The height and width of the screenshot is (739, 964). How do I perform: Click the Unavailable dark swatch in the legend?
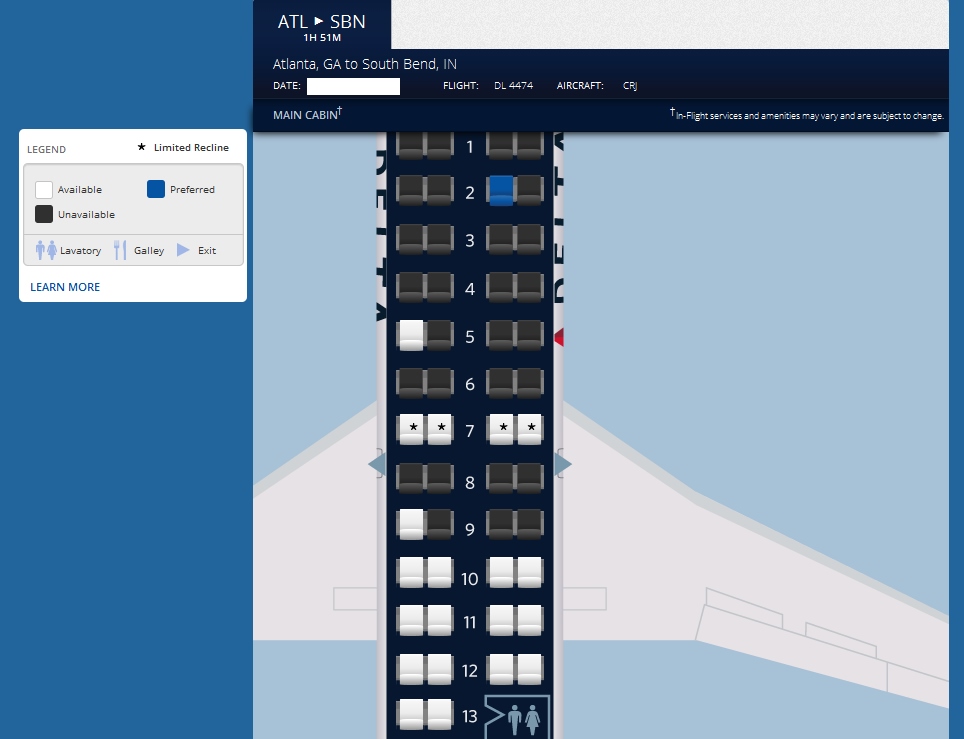(44, 214)
